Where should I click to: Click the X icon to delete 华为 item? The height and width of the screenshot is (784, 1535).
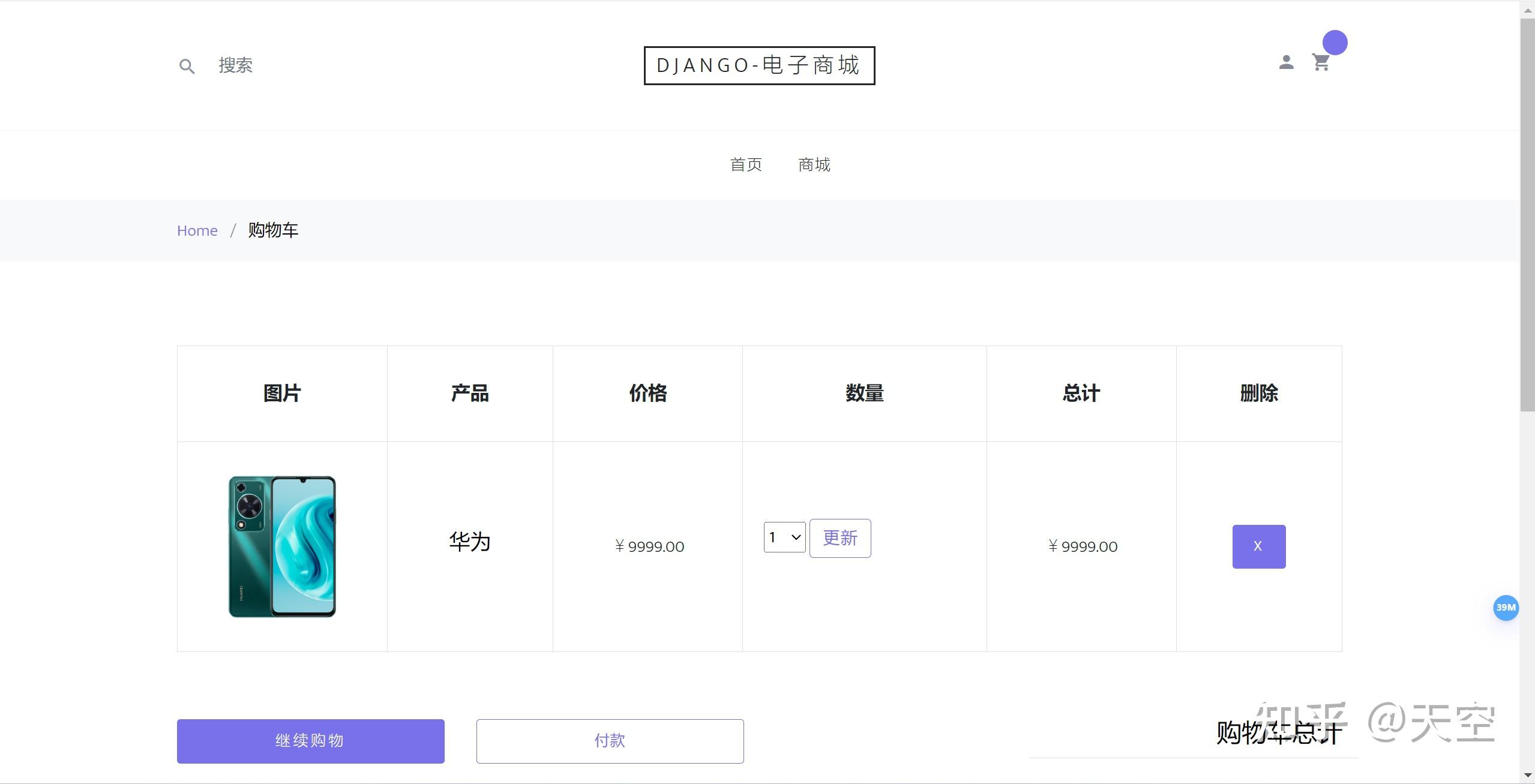1258,546
